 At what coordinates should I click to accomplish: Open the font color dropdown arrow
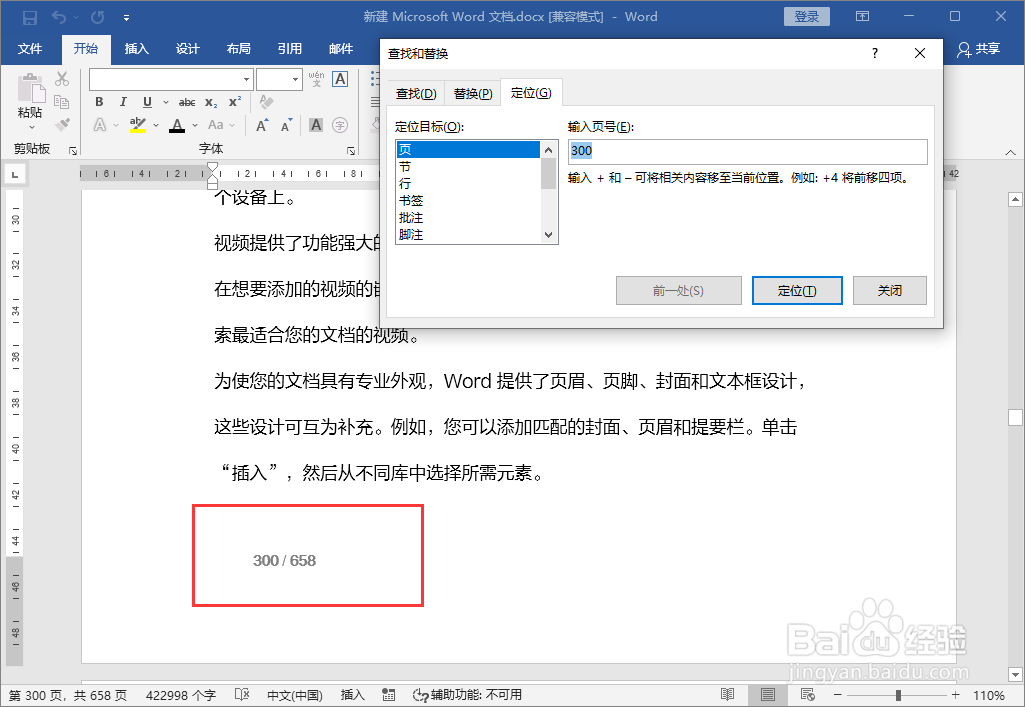[193, 125]
